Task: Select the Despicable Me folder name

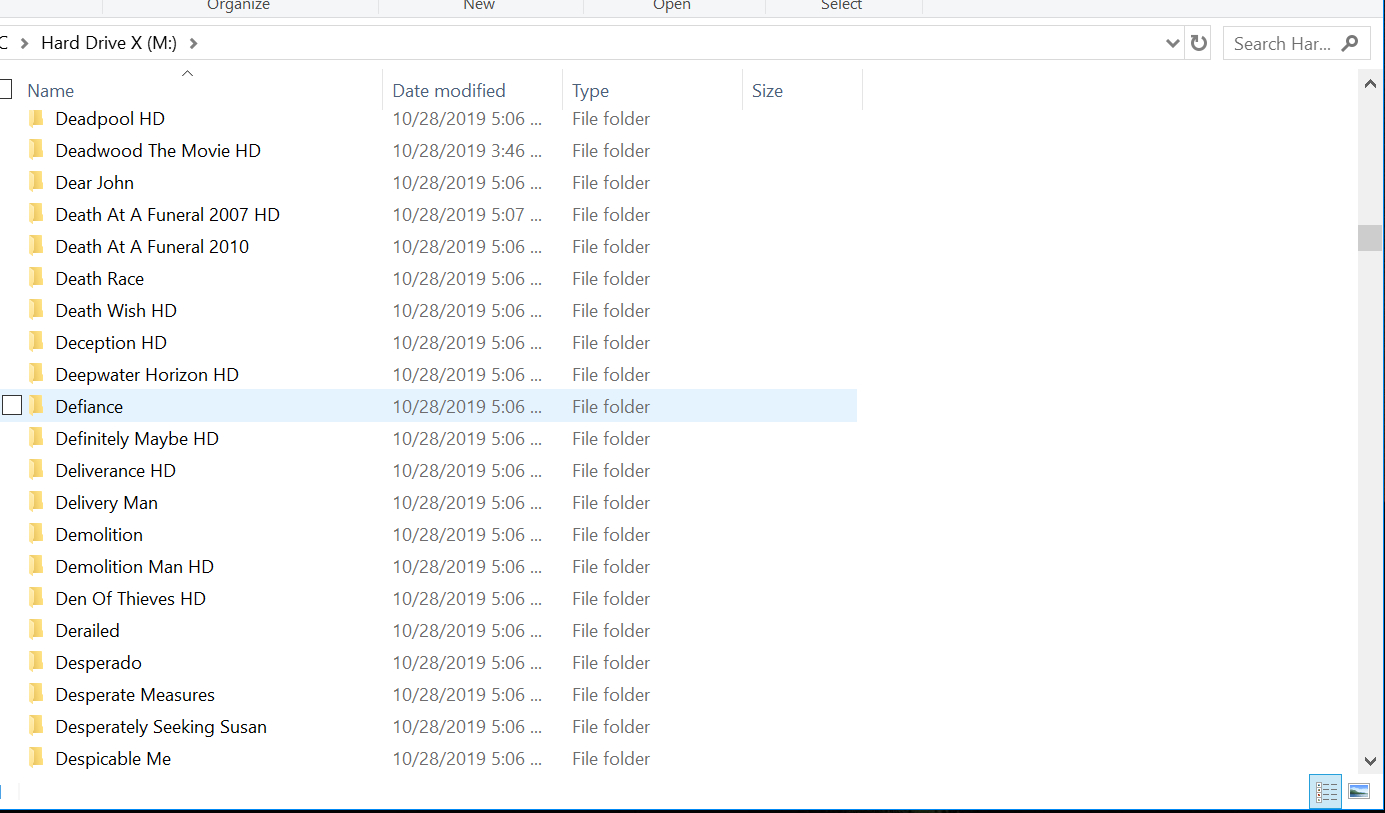Action: [x=113, y=759]
